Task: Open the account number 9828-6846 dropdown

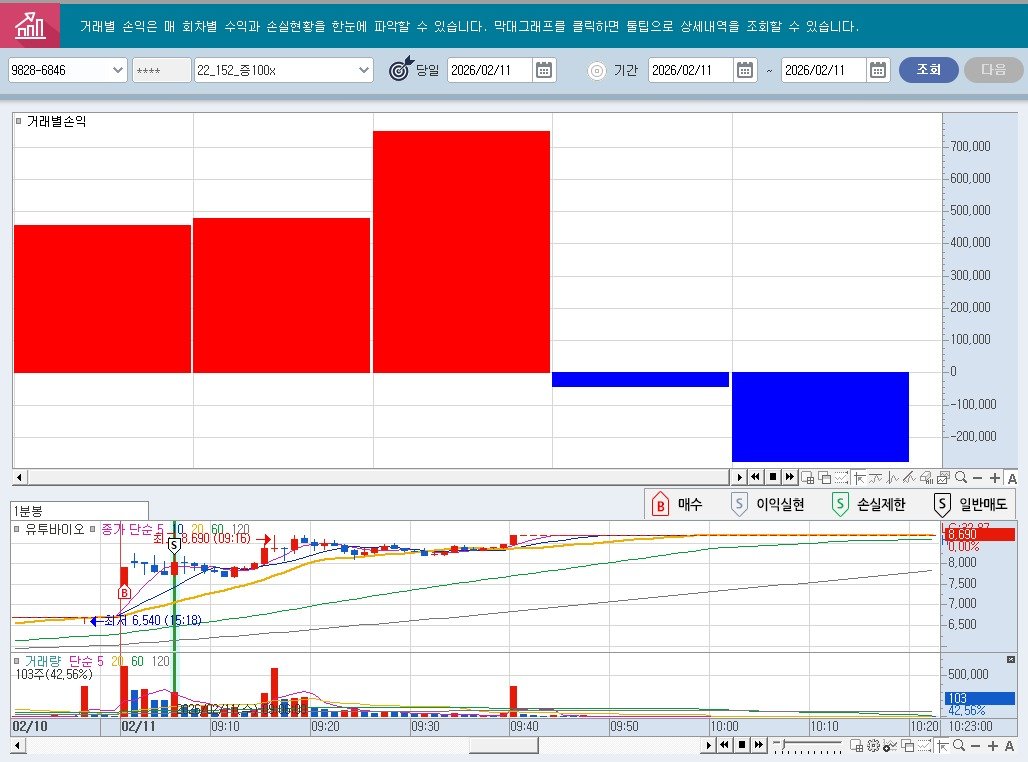Action: pos(117,70)
